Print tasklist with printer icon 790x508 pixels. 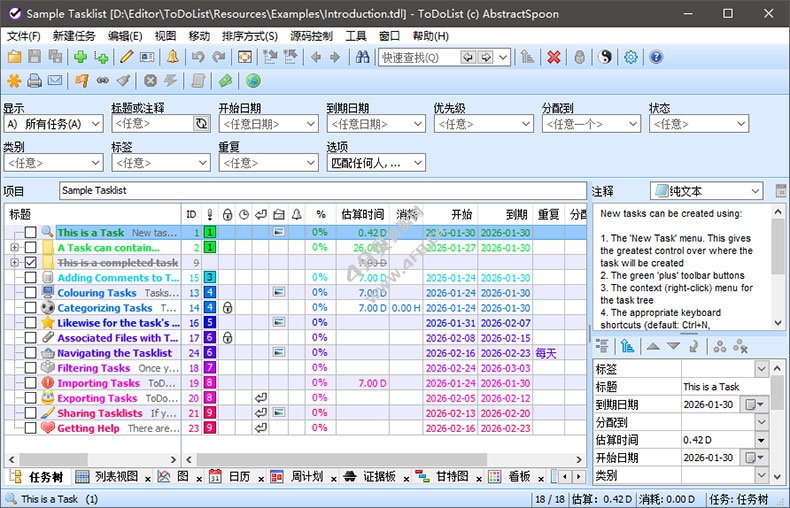pyautogui.click(x=35, y=81)
